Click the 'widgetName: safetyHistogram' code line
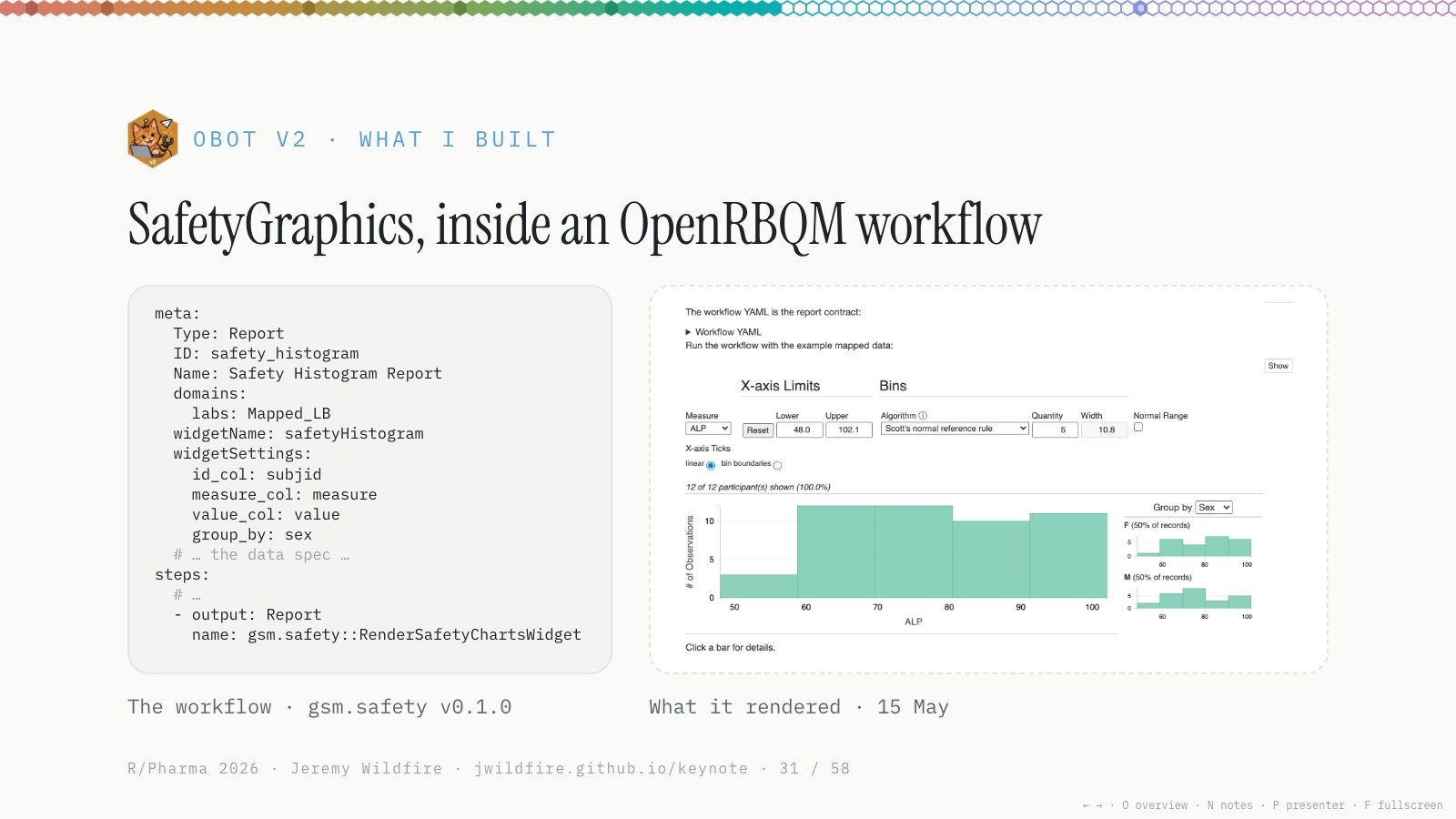This screenshot has width=1456, height=819. 298,434
